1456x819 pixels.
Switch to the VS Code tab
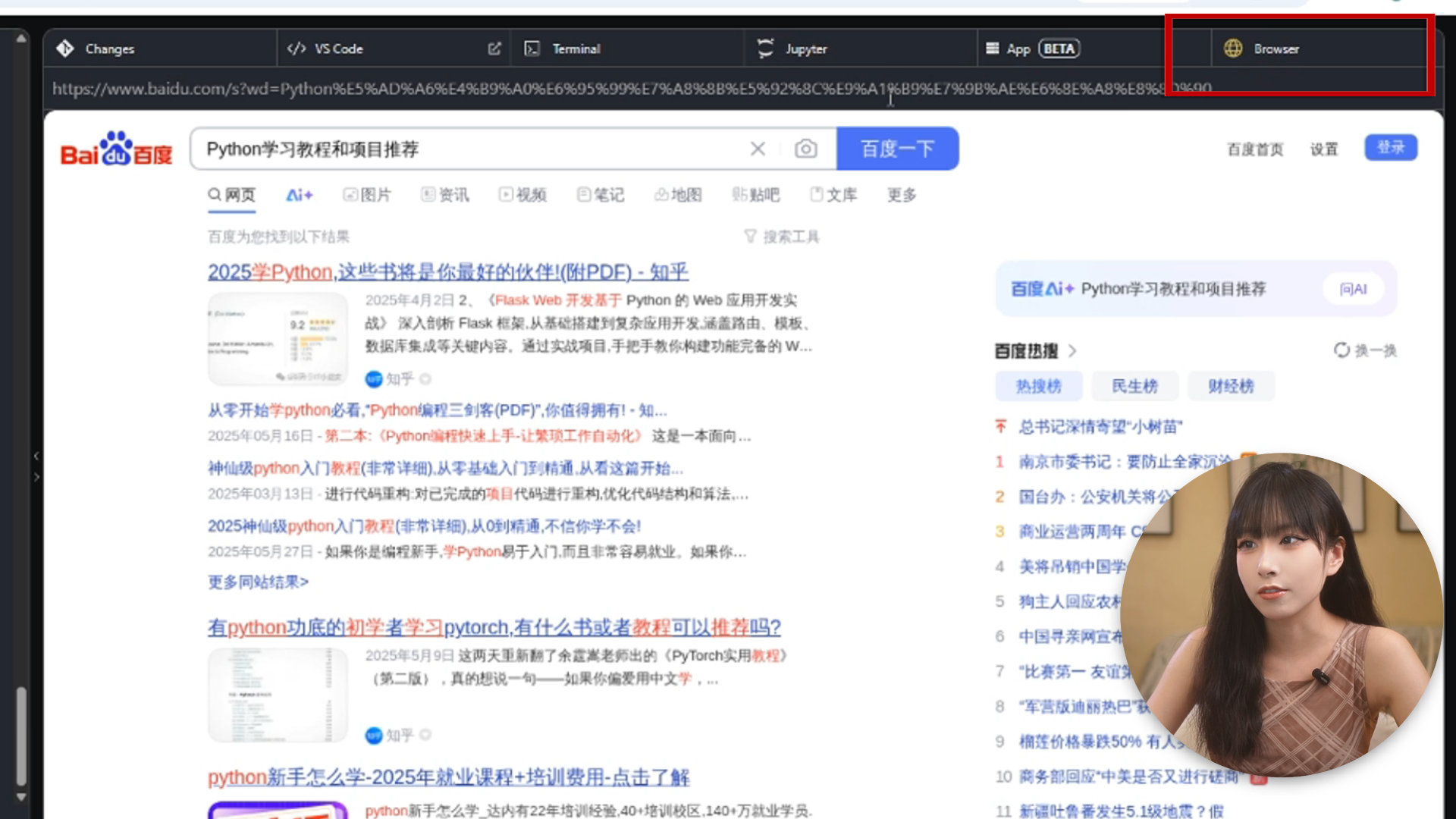pos(394,49)
